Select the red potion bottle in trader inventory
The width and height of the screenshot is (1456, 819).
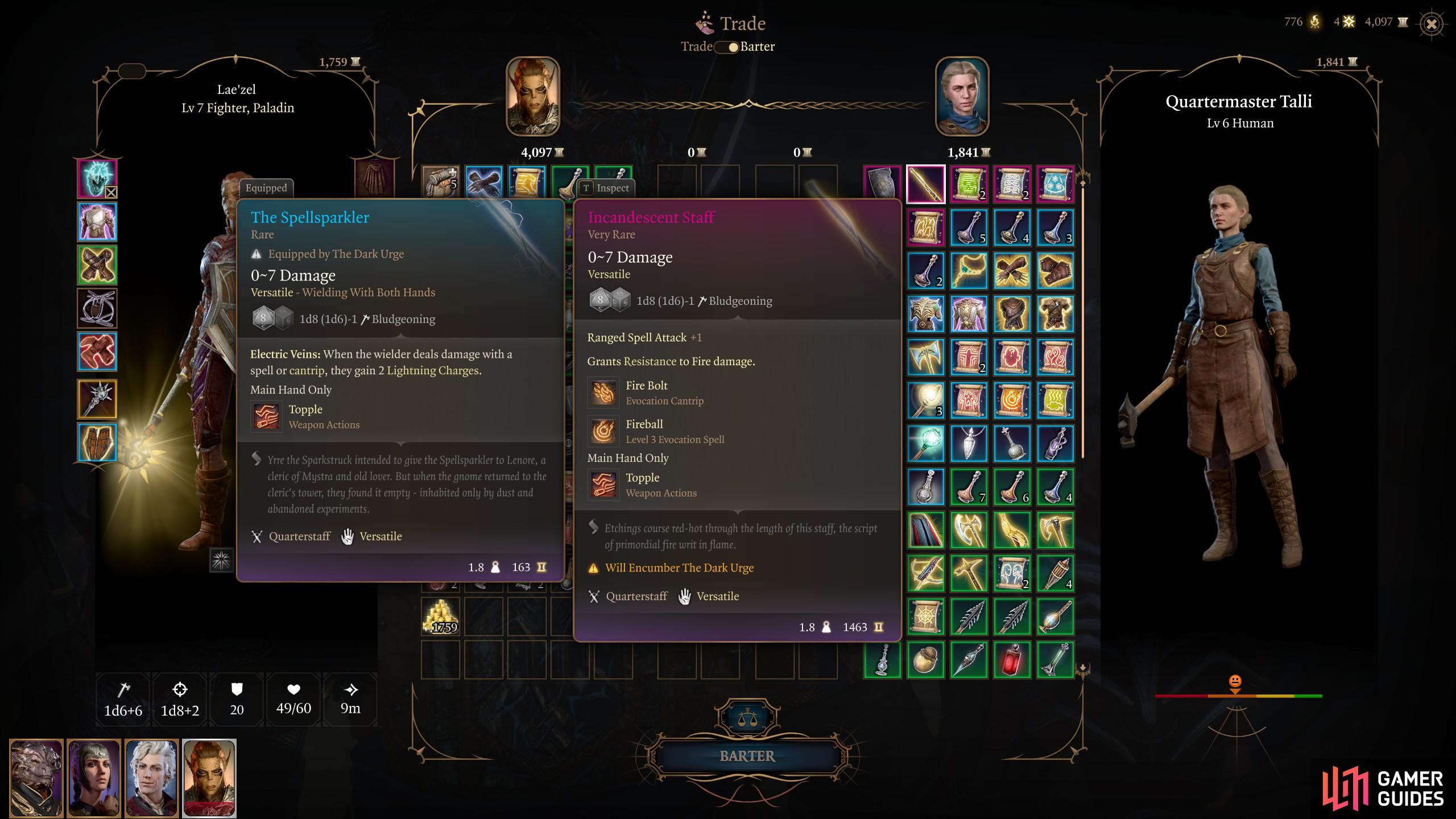[x=1012, y=660]
